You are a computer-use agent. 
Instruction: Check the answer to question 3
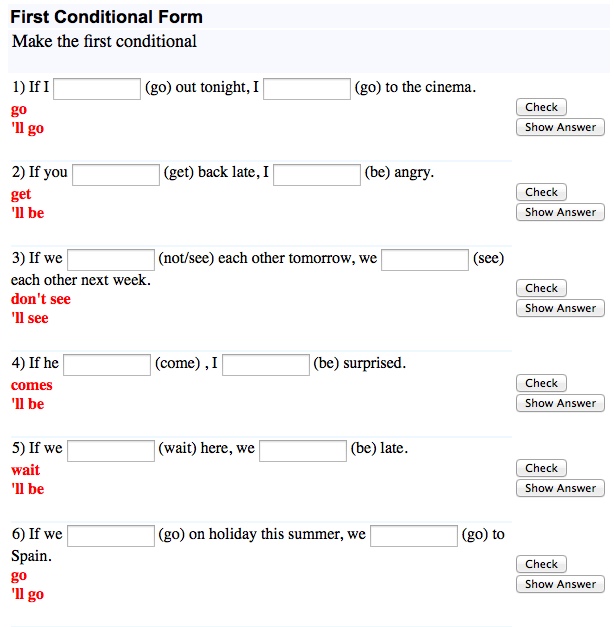[541, 288]
